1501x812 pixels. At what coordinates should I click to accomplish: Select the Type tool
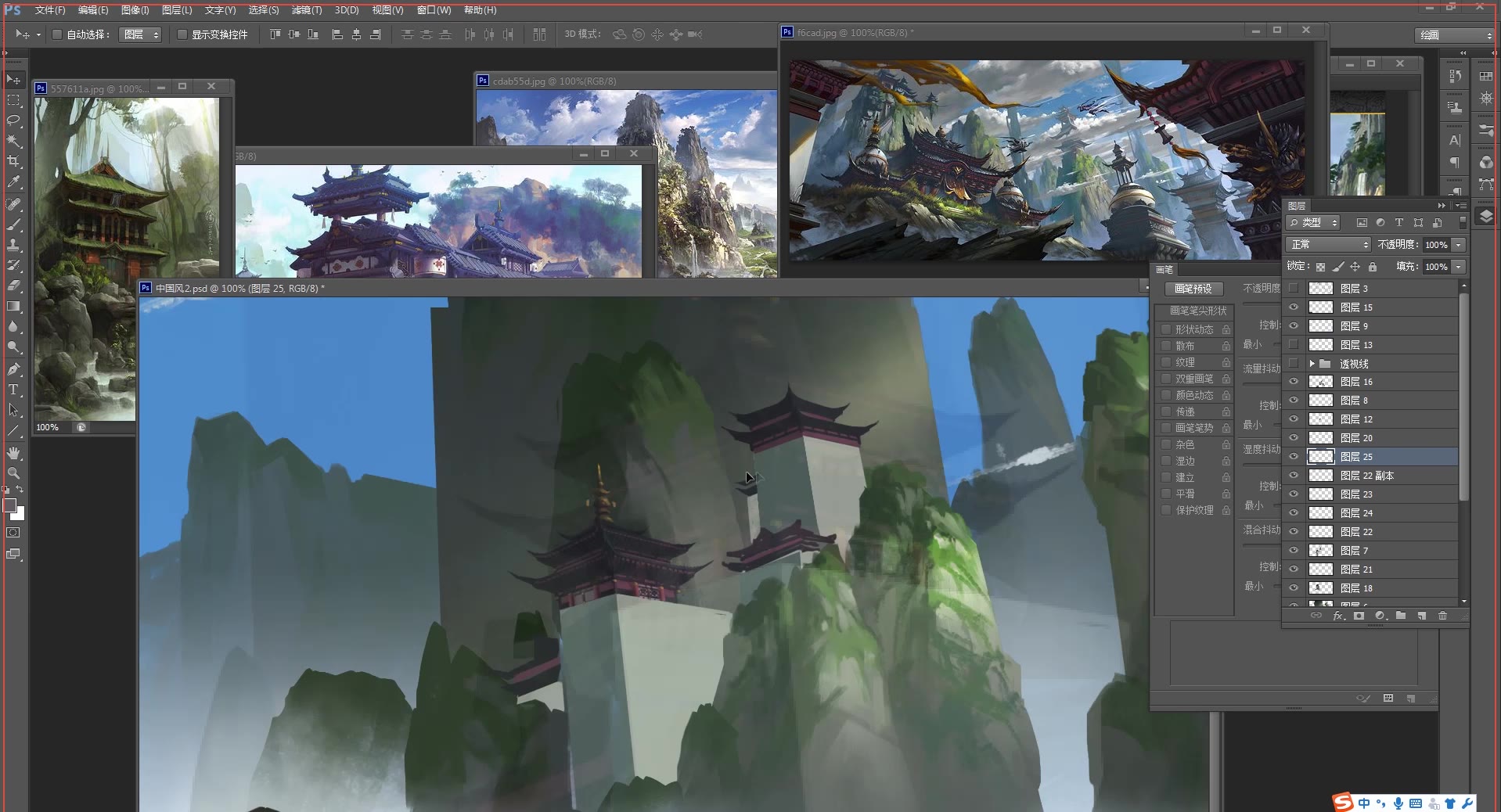(14, 390)
